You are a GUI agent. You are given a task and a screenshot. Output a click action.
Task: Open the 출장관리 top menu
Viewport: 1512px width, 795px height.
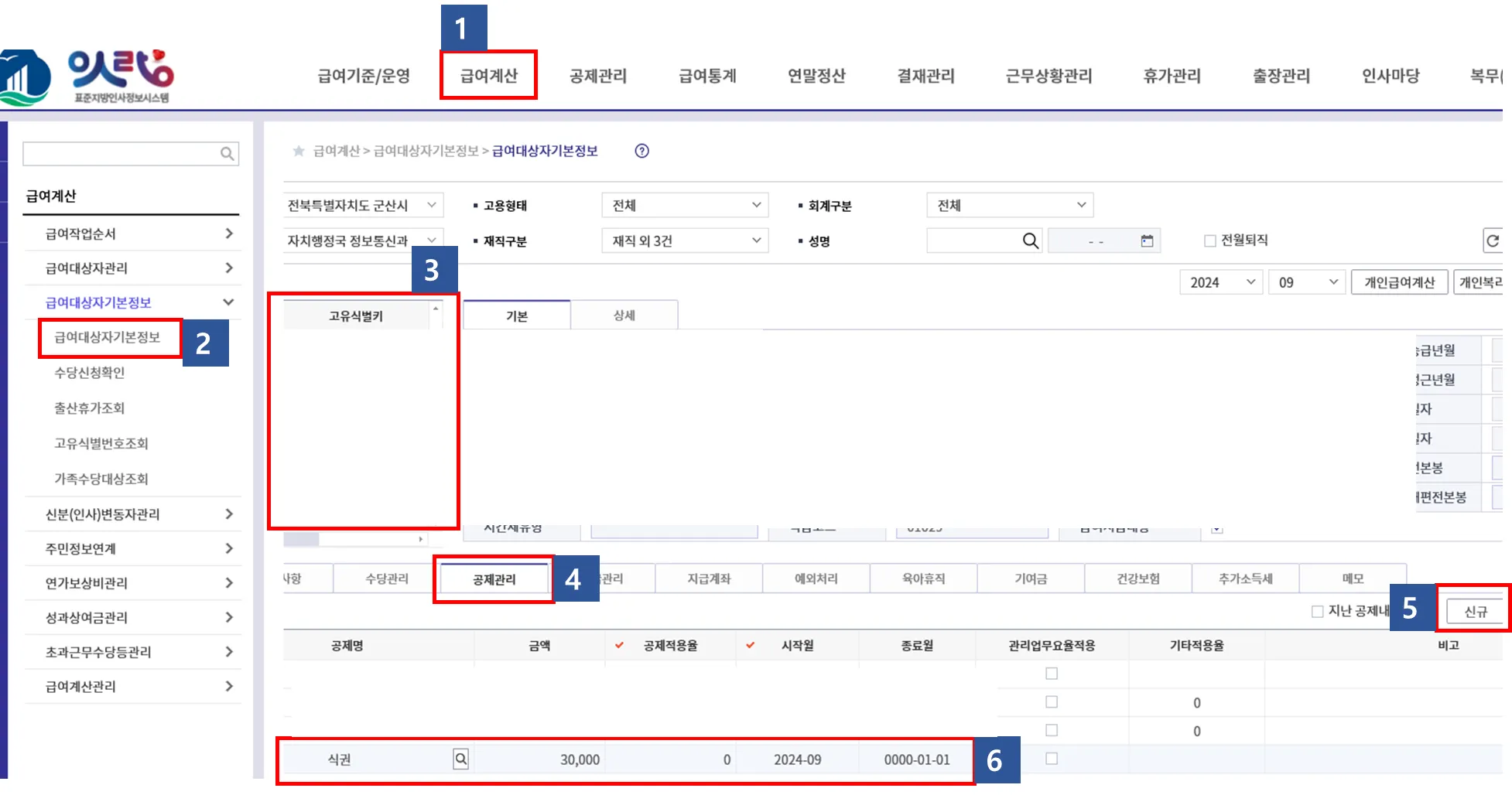pyautogui.click(x=1281, y=76)
